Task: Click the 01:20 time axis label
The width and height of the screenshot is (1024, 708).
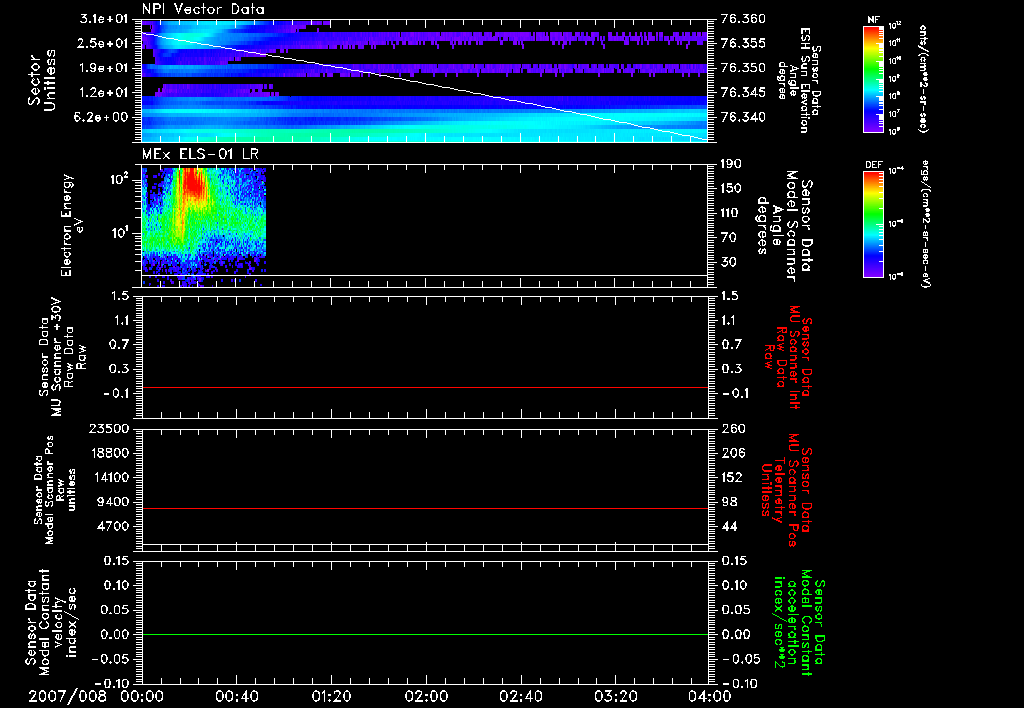Action: point(331,696)
